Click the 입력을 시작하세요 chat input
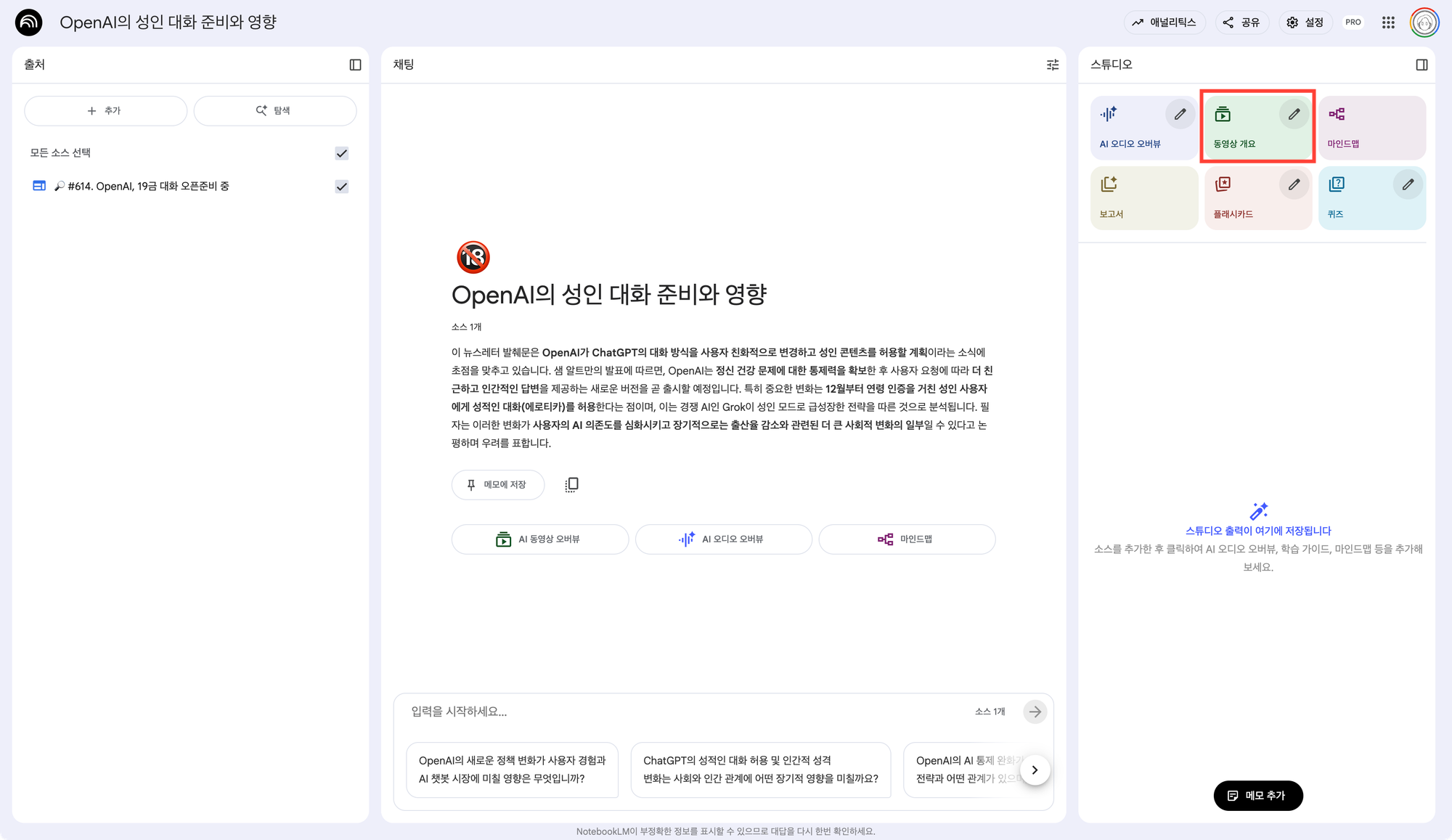Image resolution: width=1452 pixels, height=840 pixels. 682,711
